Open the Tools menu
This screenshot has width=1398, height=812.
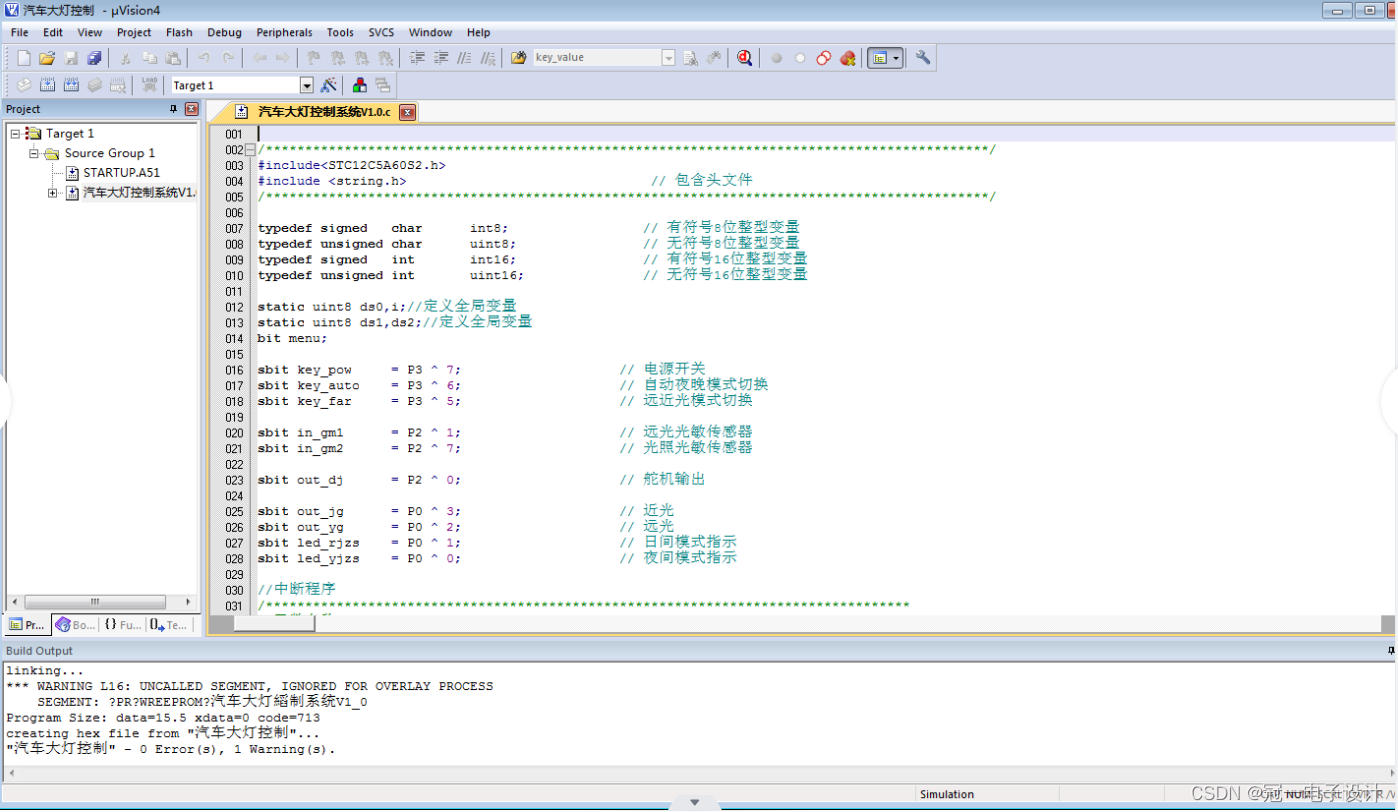click(x=340, y=32)
